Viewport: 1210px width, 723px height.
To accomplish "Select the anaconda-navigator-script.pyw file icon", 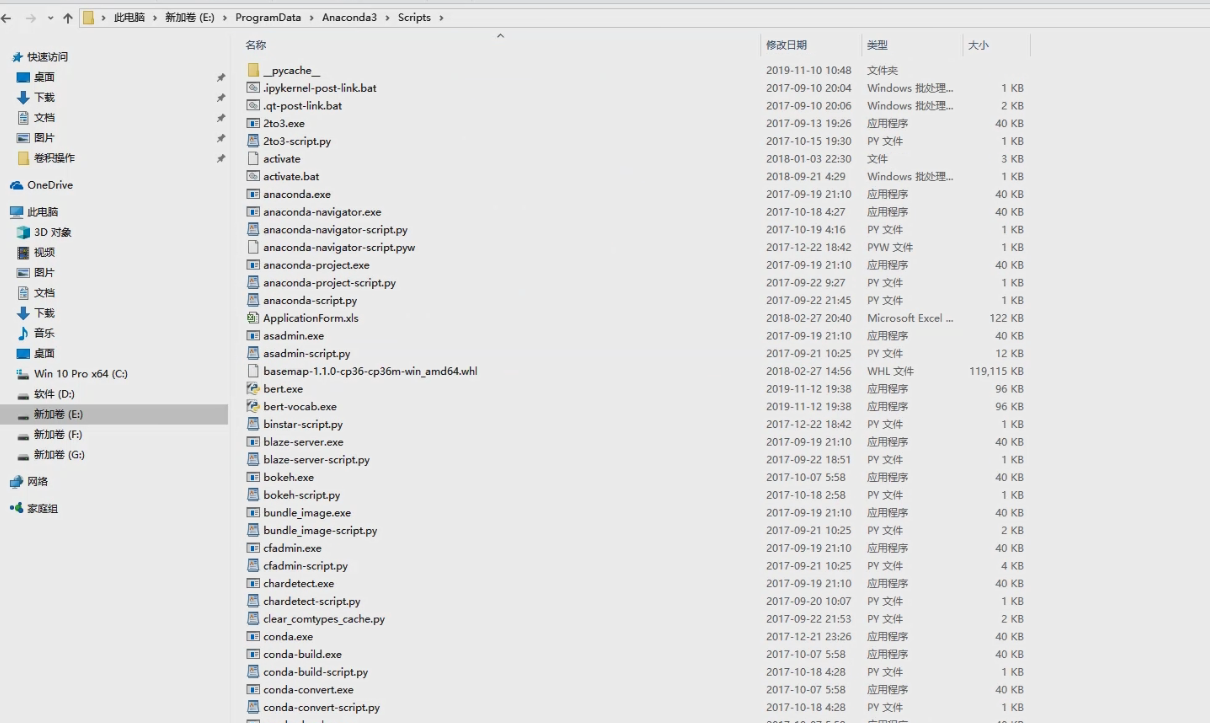I will tap(253, 247).
